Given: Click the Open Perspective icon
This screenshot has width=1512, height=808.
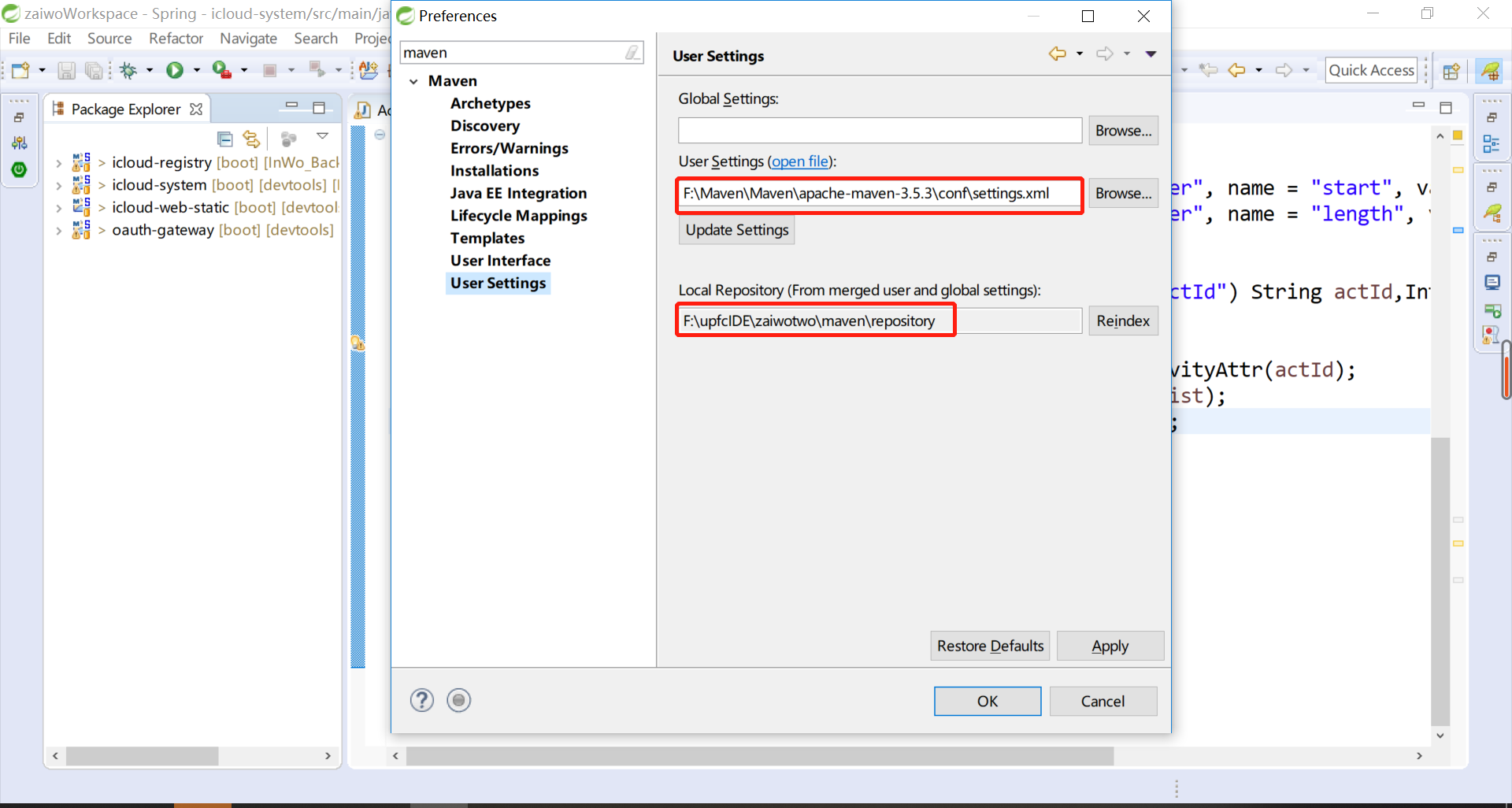Looking at the screenshot, I should pos(1451,71).
